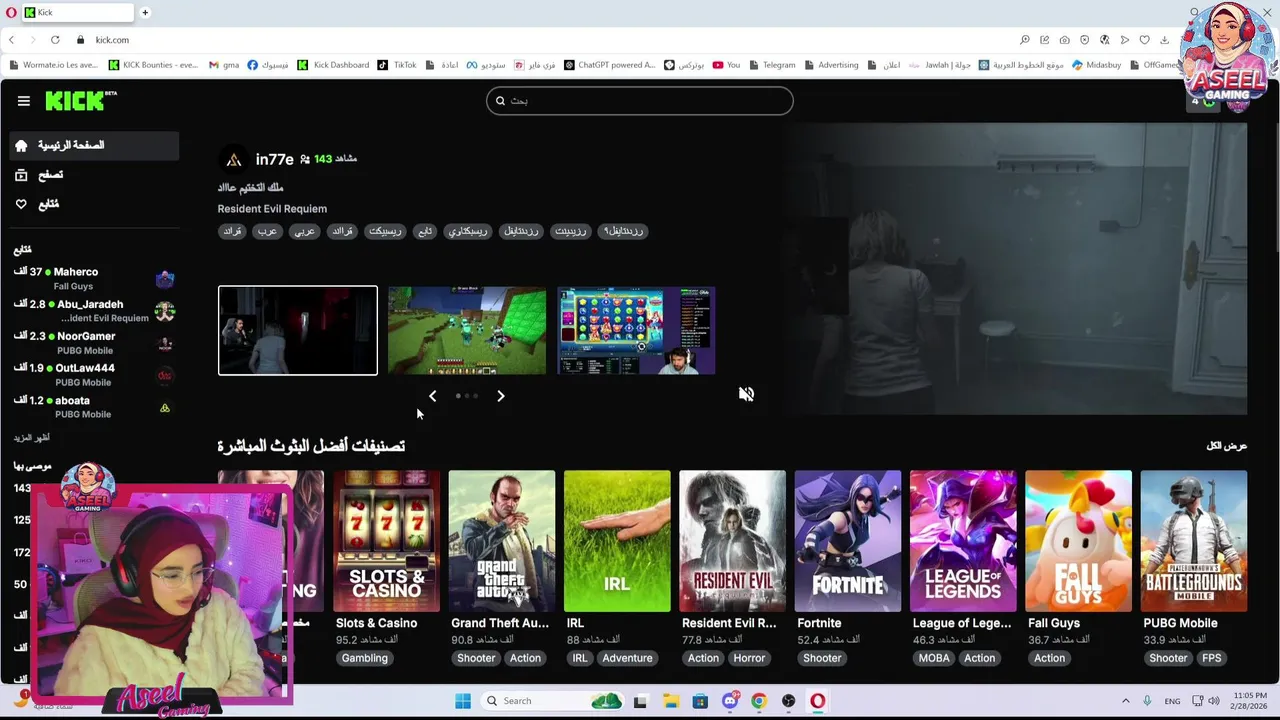Open the browse (تصفح) sidebar item

click(96, 175)
